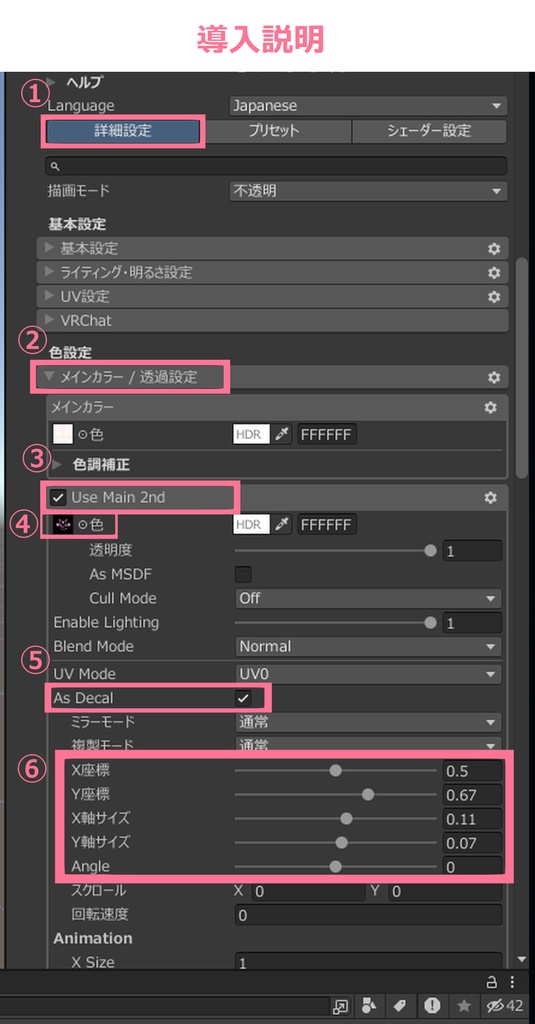
Task: Click the メインカラー hex field FFFFFF
Action: [x=327, y=435]
